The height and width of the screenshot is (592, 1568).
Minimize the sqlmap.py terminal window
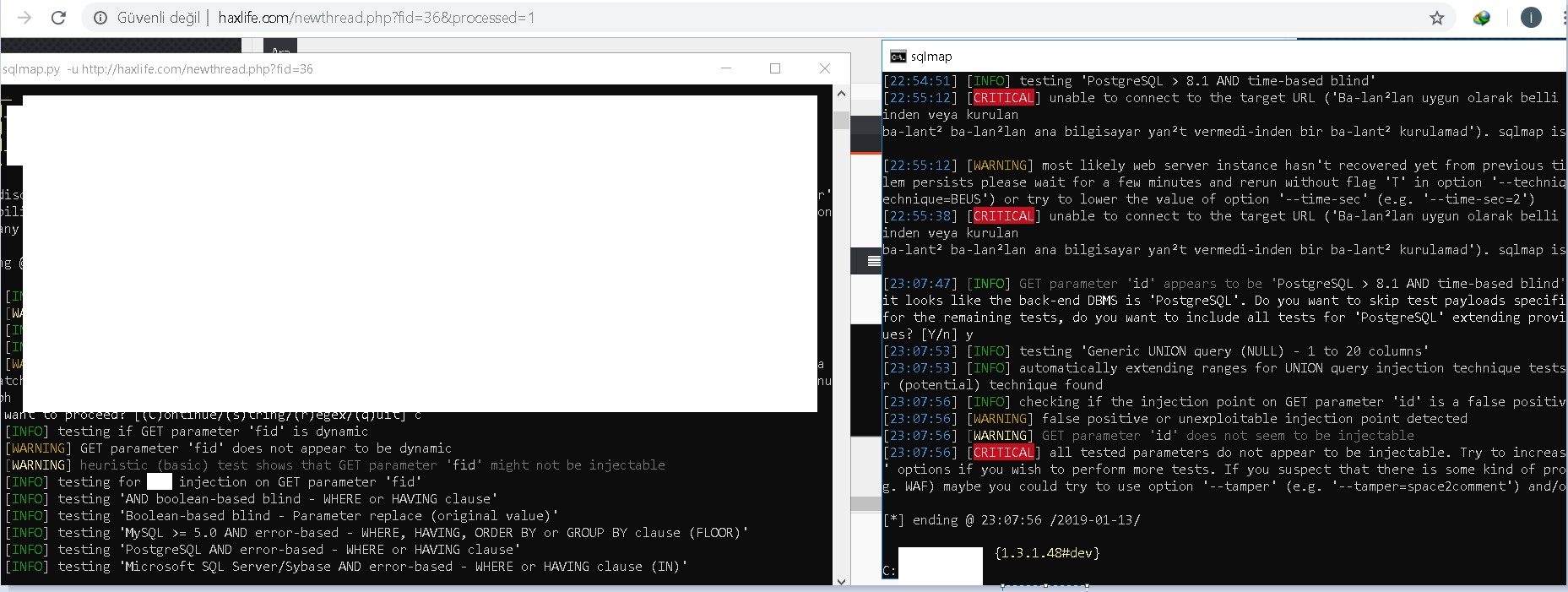[x=726, y=68]
